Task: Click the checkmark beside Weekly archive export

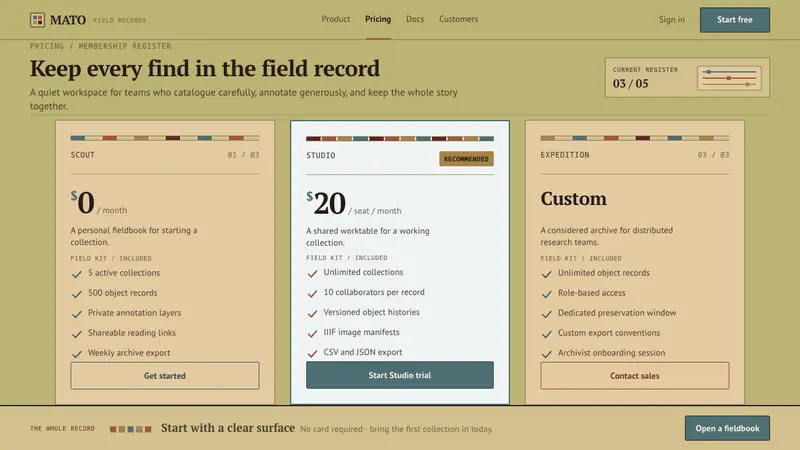Action: tap(77, 354)
